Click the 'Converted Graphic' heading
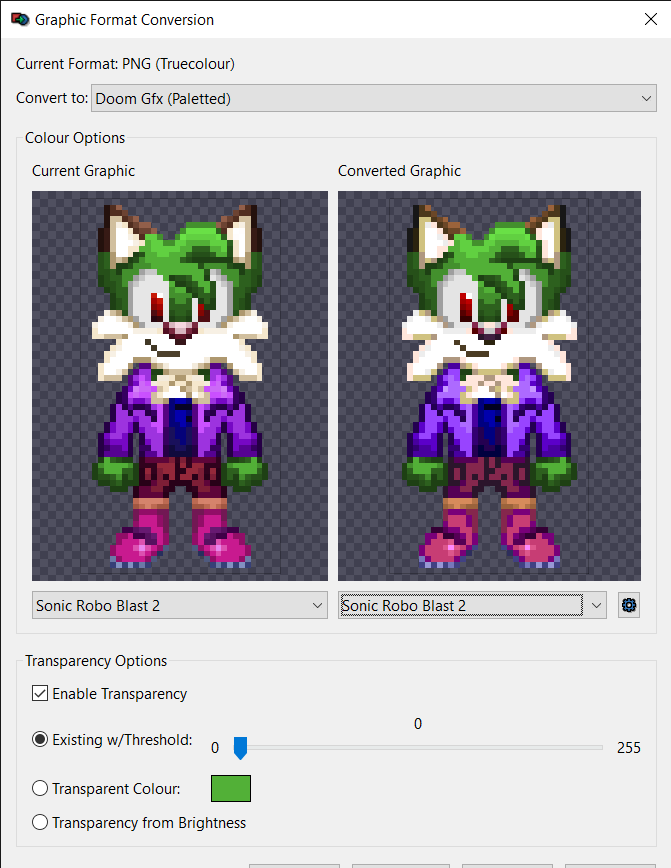Screen dimensions: 671x868 pos(400,171)
